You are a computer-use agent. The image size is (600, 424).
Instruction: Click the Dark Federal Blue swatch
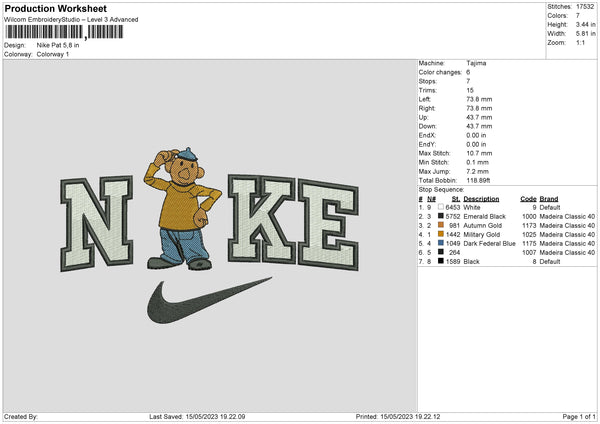(x=441, y=243)
